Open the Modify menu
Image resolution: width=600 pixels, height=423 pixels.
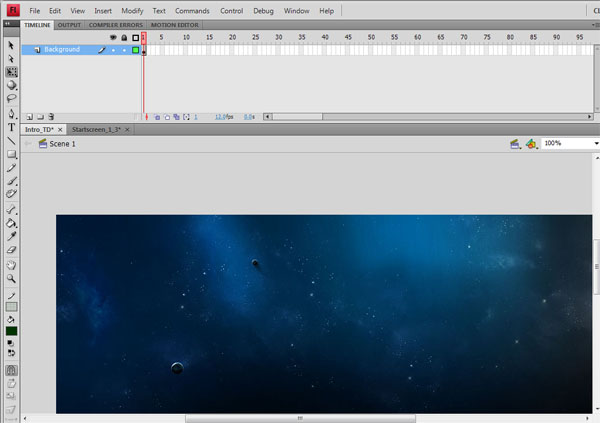coord(132,10)
